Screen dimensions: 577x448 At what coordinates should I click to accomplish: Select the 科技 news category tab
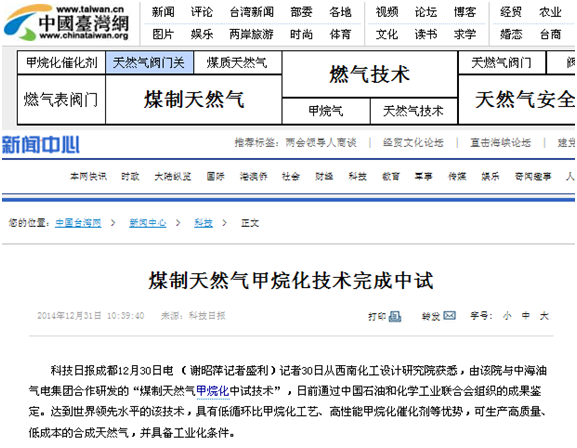[x=358, y=176]
